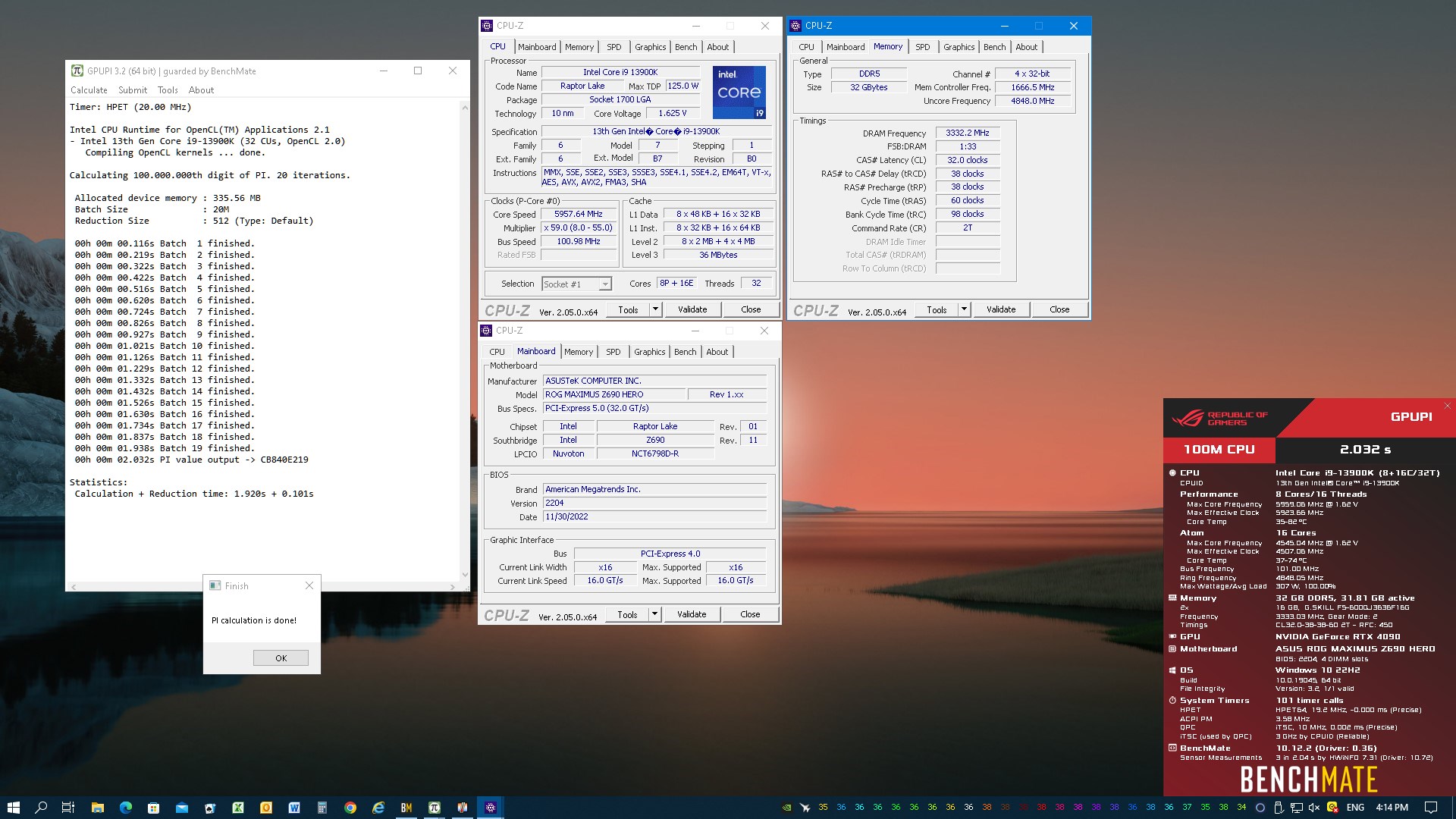
Task: Click Tools button in Mainboard CPU-Z window
Action: point(627,614)
